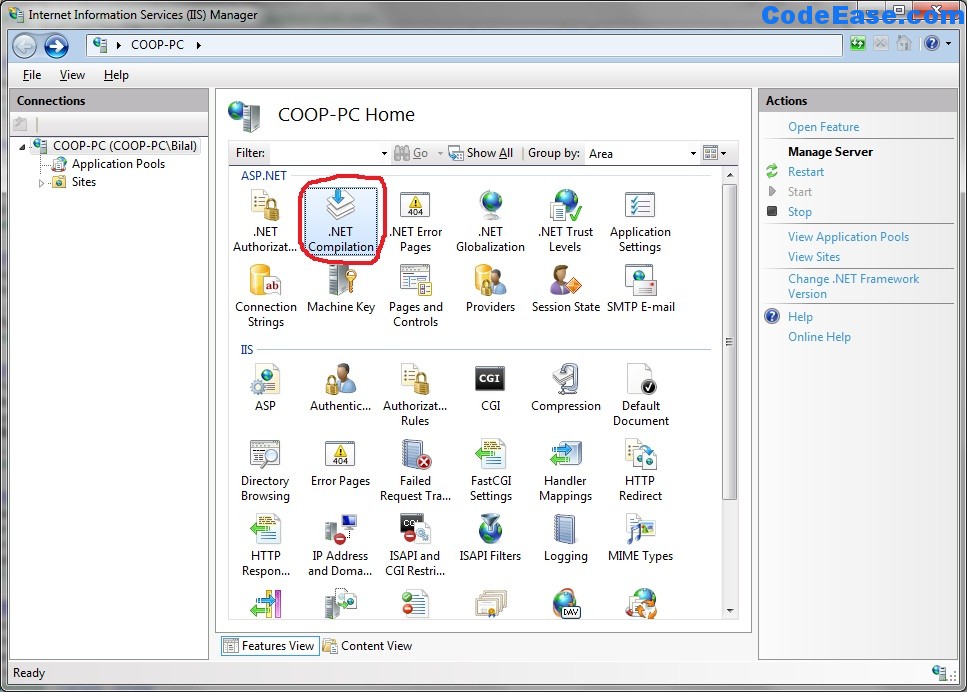Image resolution: width=967 pixels, height=692 pixels.
Task: Switch to Features View tab
Action: 270,646
